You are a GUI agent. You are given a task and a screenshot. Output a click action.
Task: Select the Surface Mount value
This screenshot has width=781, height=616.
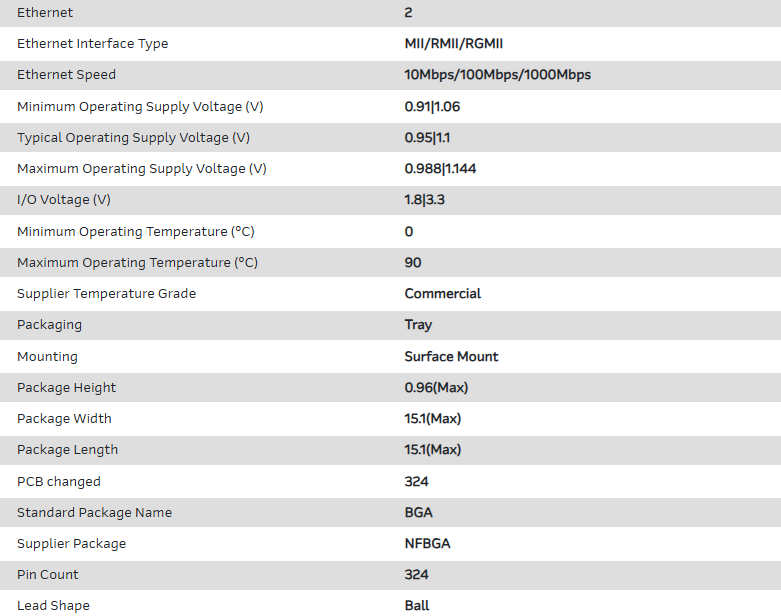point(451,357)
